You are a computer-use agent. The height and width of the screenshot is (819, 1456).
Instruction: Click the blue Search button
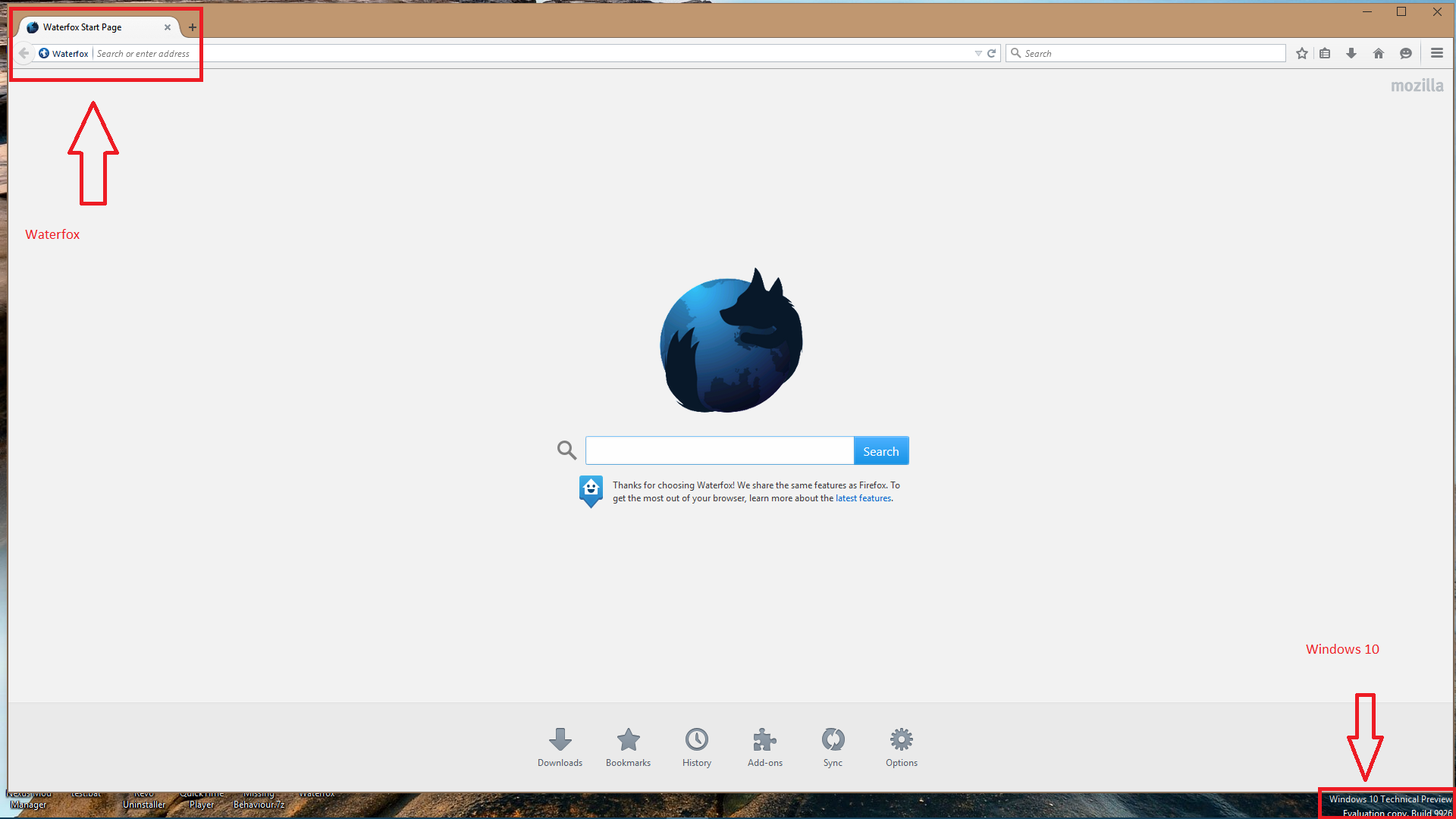pos(881,451)
